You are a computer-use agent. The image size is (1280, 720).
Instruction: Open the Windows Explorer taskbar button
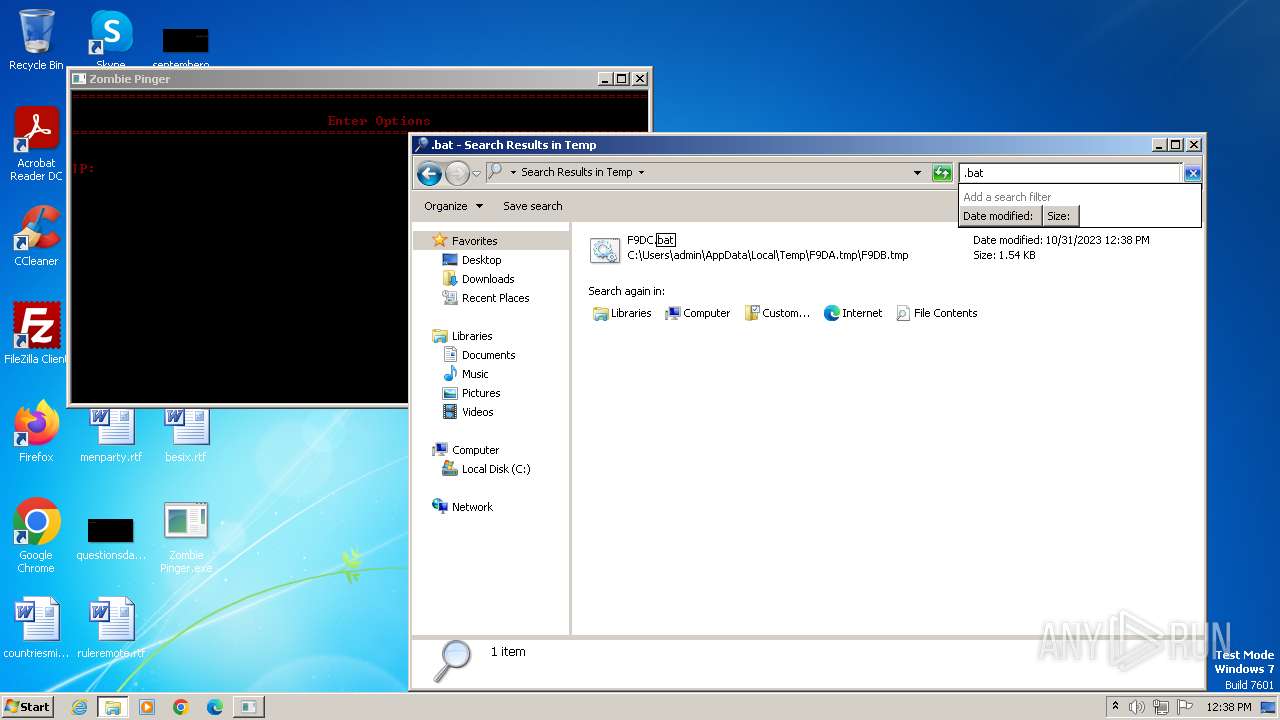tap(113, 707)
